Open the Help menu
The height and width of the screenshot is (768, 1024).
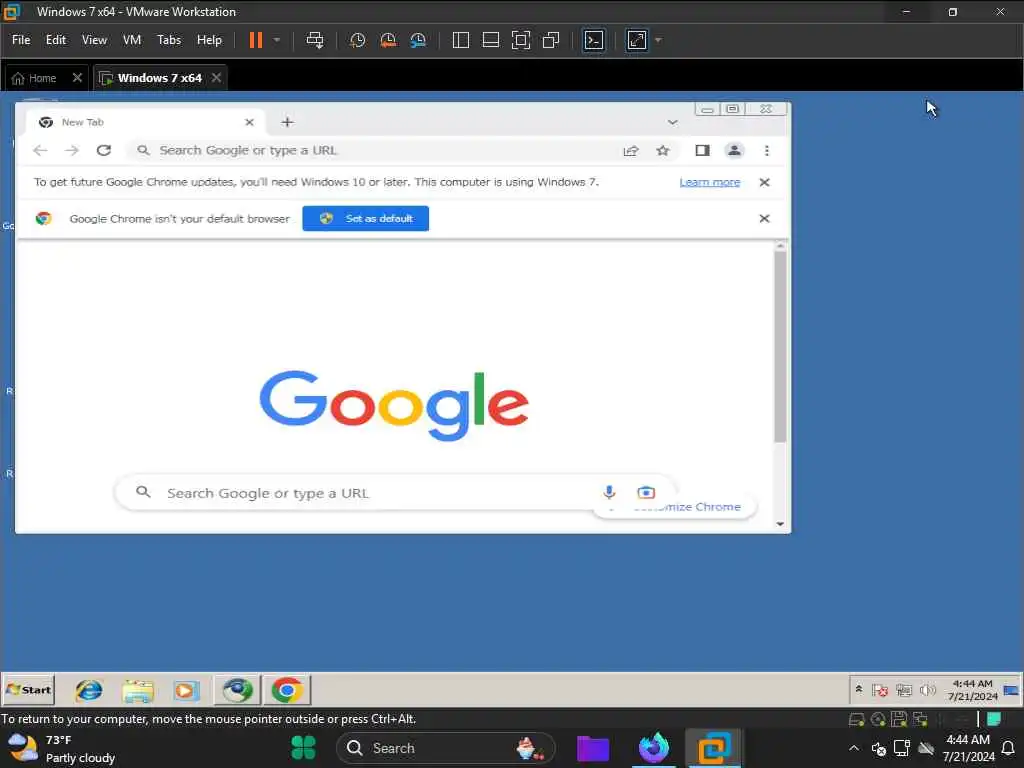coord(210,40)
